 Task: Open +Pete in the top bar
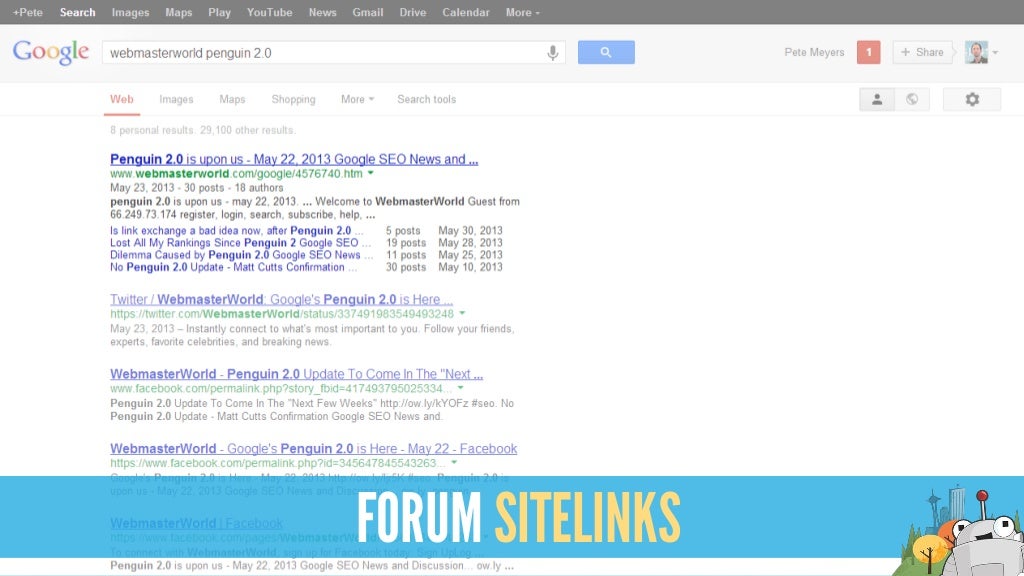pos(27,12)
